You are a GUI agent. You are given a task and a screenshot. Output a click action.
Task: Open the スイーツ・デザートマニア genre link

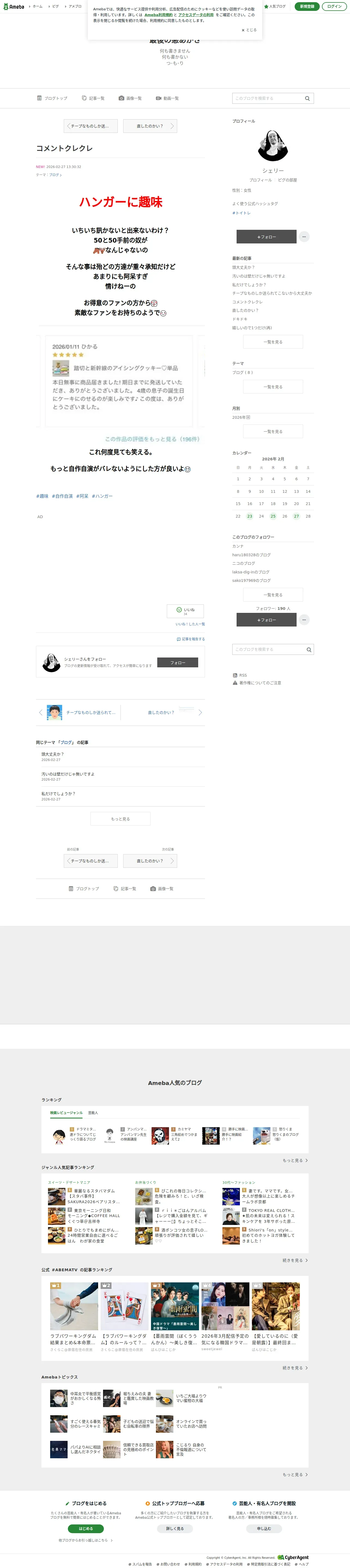69,1182
